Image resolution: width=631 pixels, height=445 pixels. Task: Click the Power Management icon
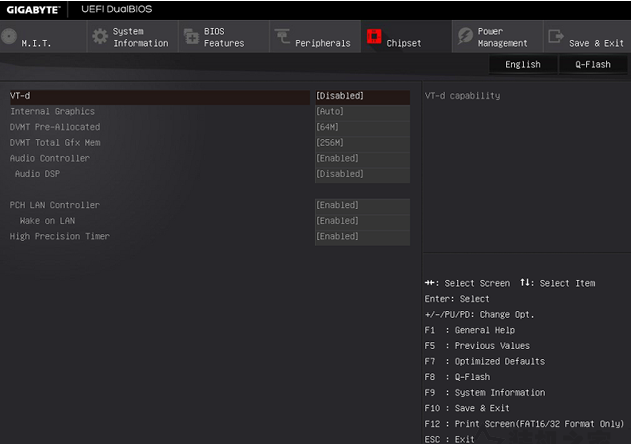click(465, 37)
